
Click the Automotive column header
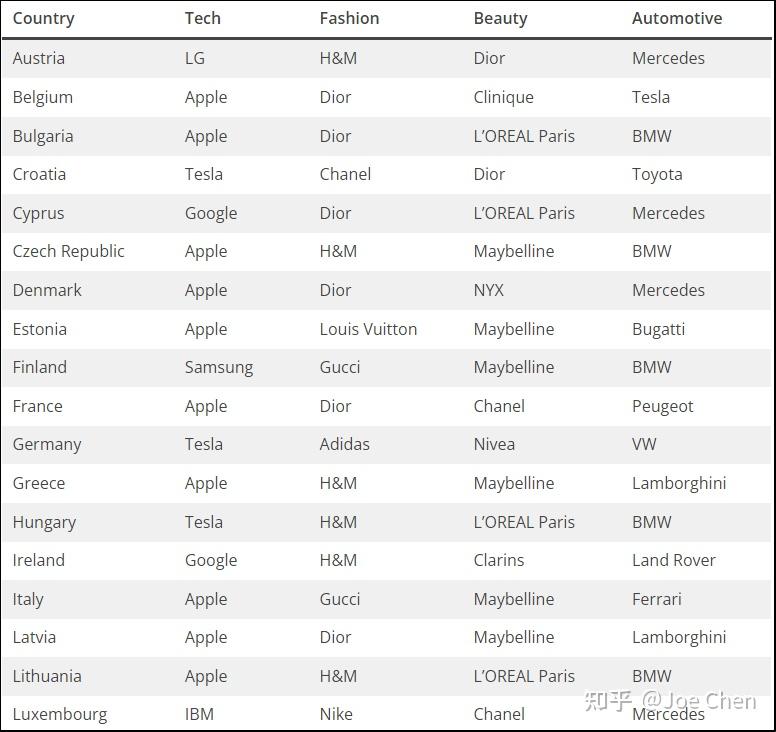tap(677, 19)
